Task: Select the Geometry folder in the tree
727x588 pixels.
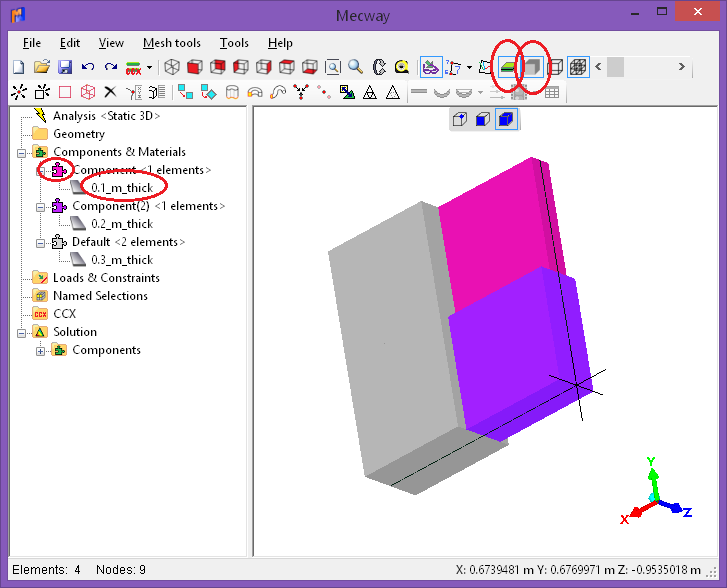Action: (x=79, y=134)
